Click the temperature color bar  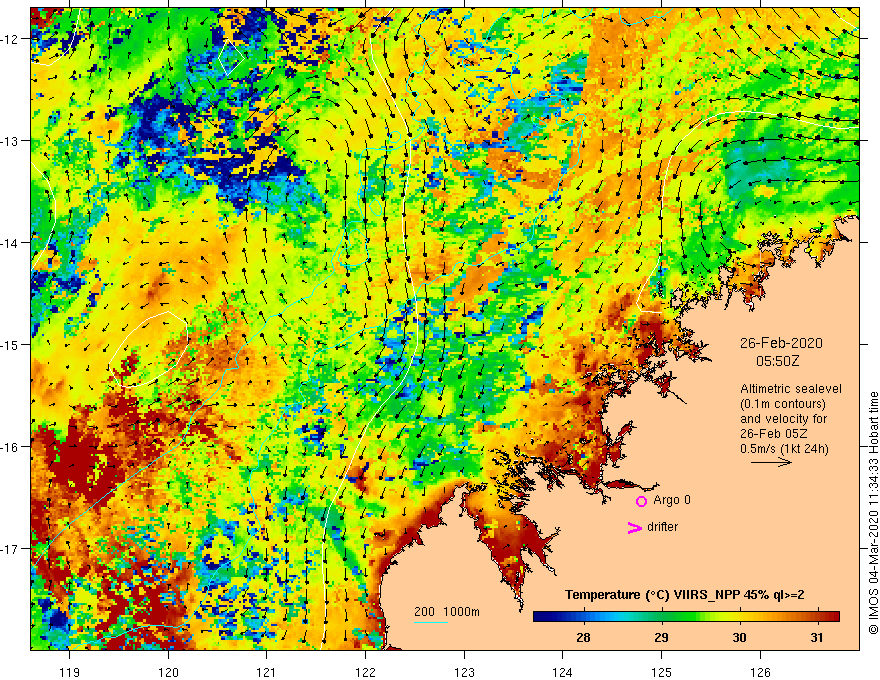(686, 617)
